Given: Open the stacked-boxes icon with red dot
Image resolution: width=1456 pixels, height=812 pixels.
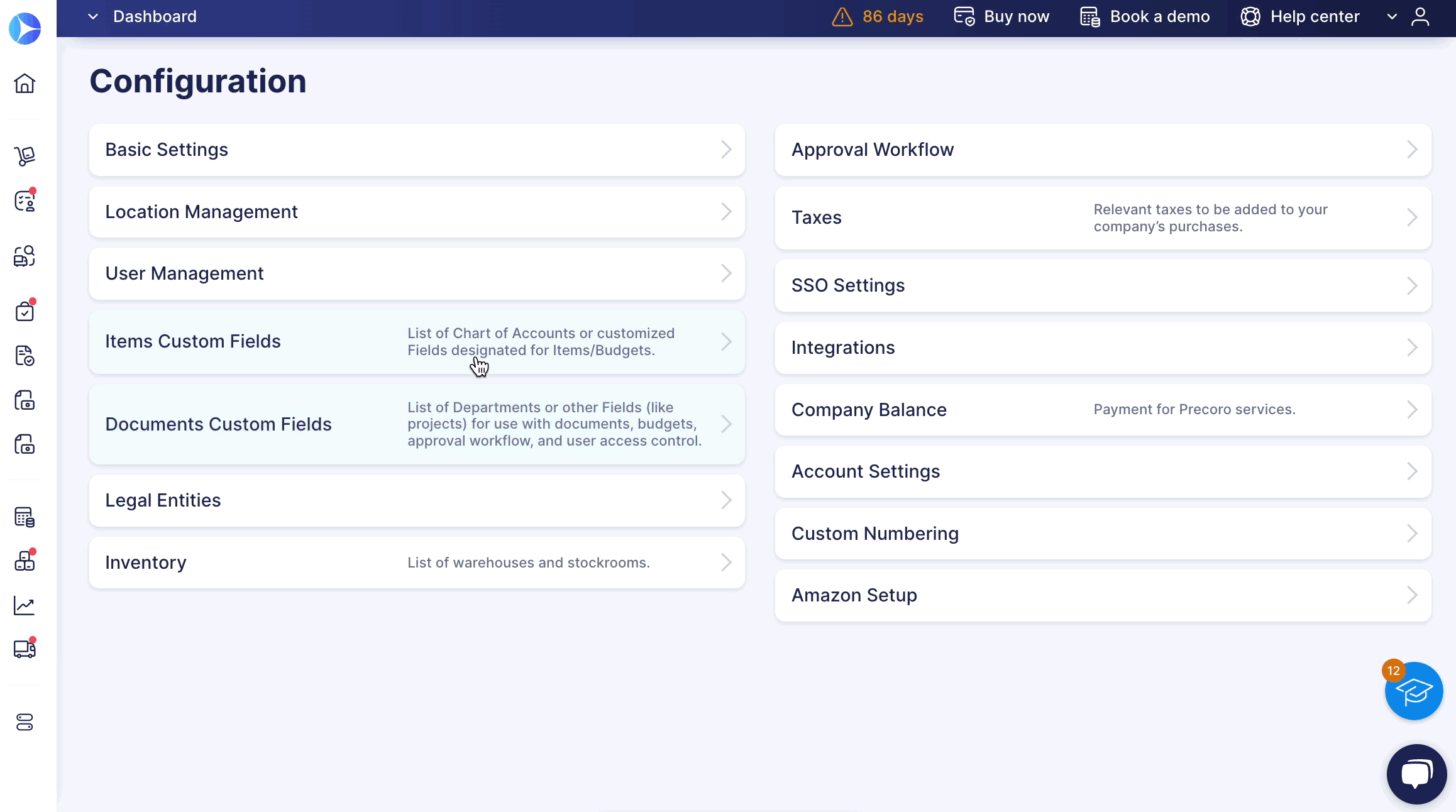Looking at the screenshot, I should tap(25, 561).
